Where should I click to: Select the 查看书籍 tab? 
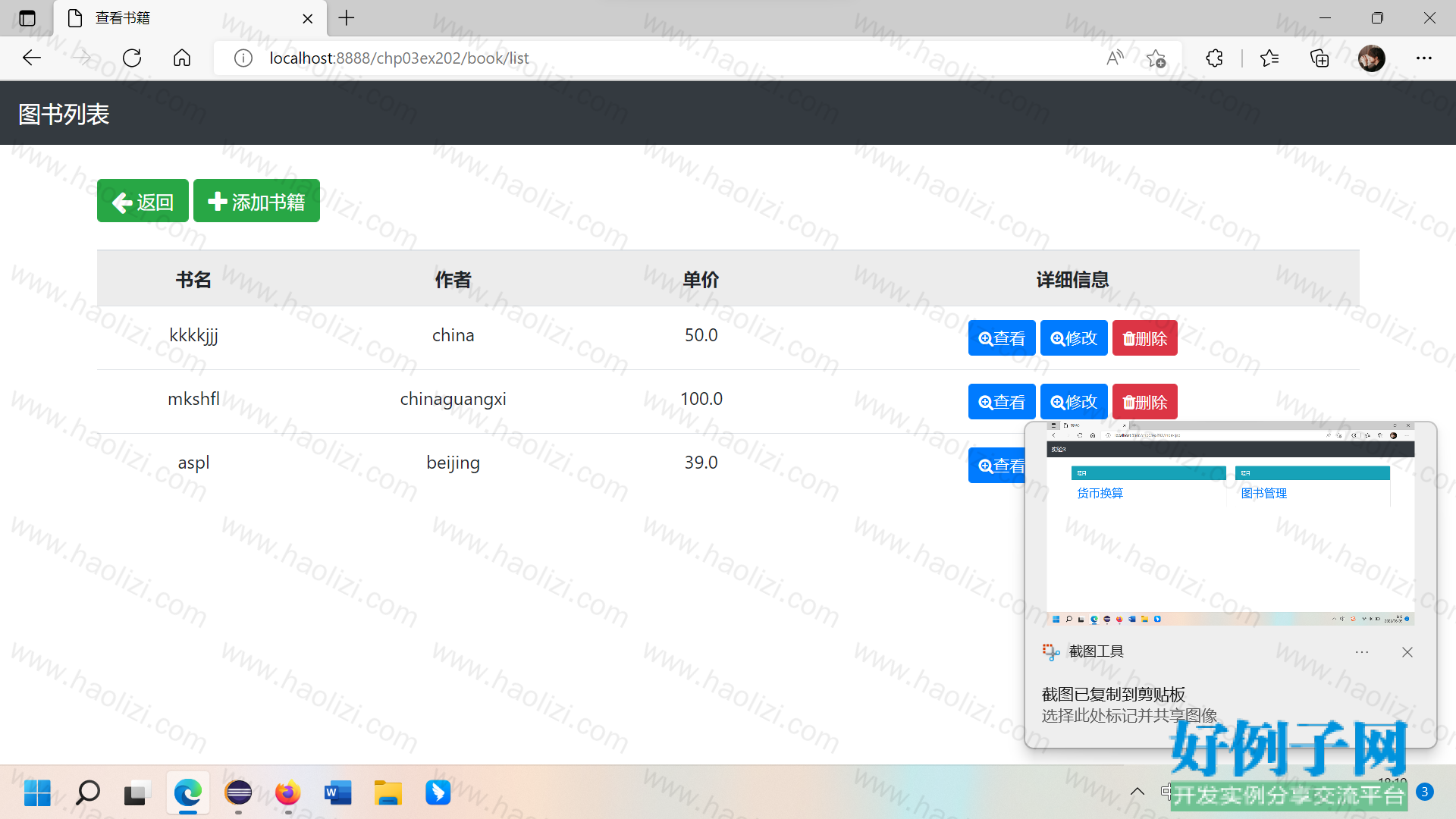(x=190, y=18)
